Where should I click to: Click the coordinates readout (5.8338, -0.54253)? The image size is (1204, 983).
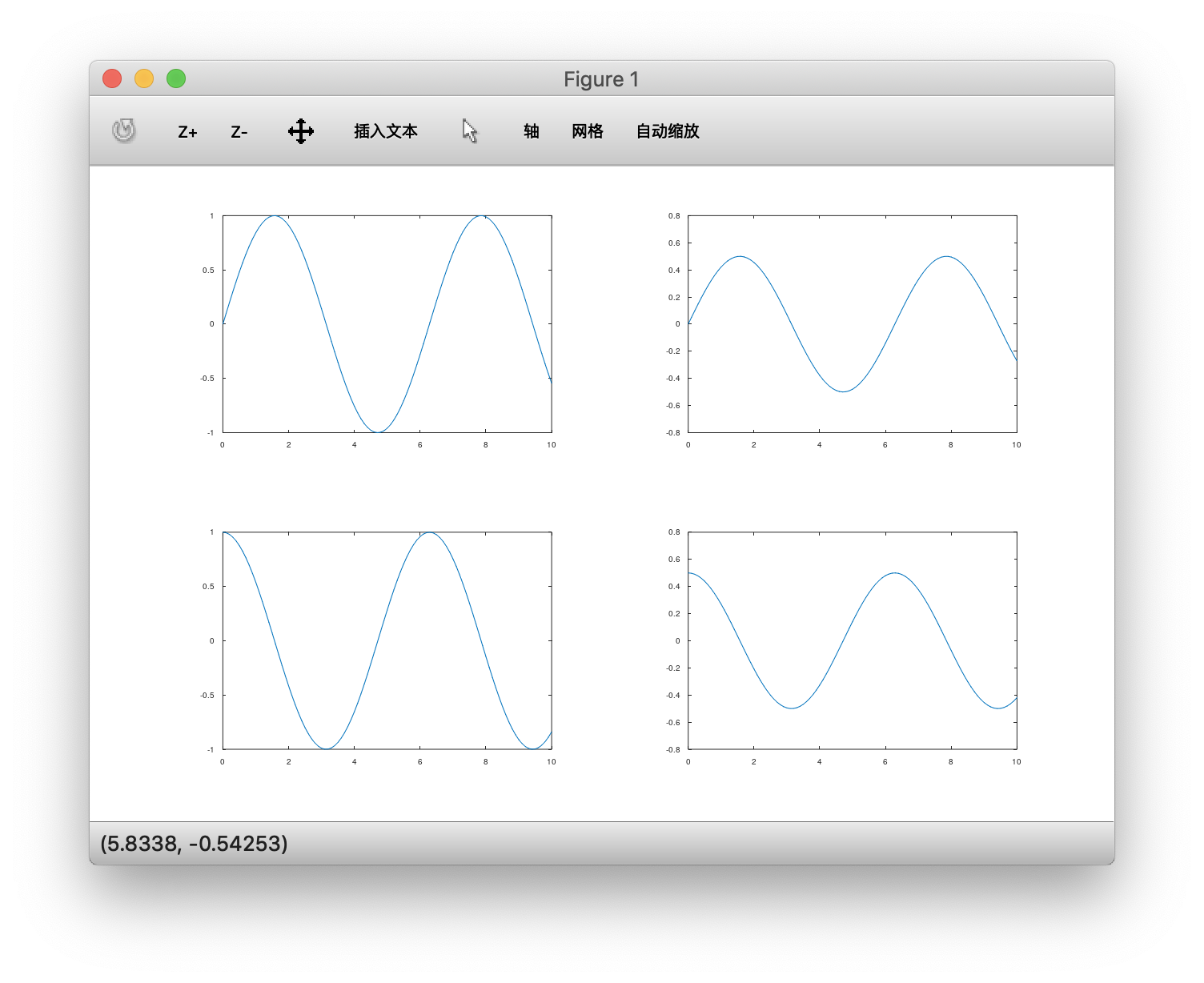[194, 844]
